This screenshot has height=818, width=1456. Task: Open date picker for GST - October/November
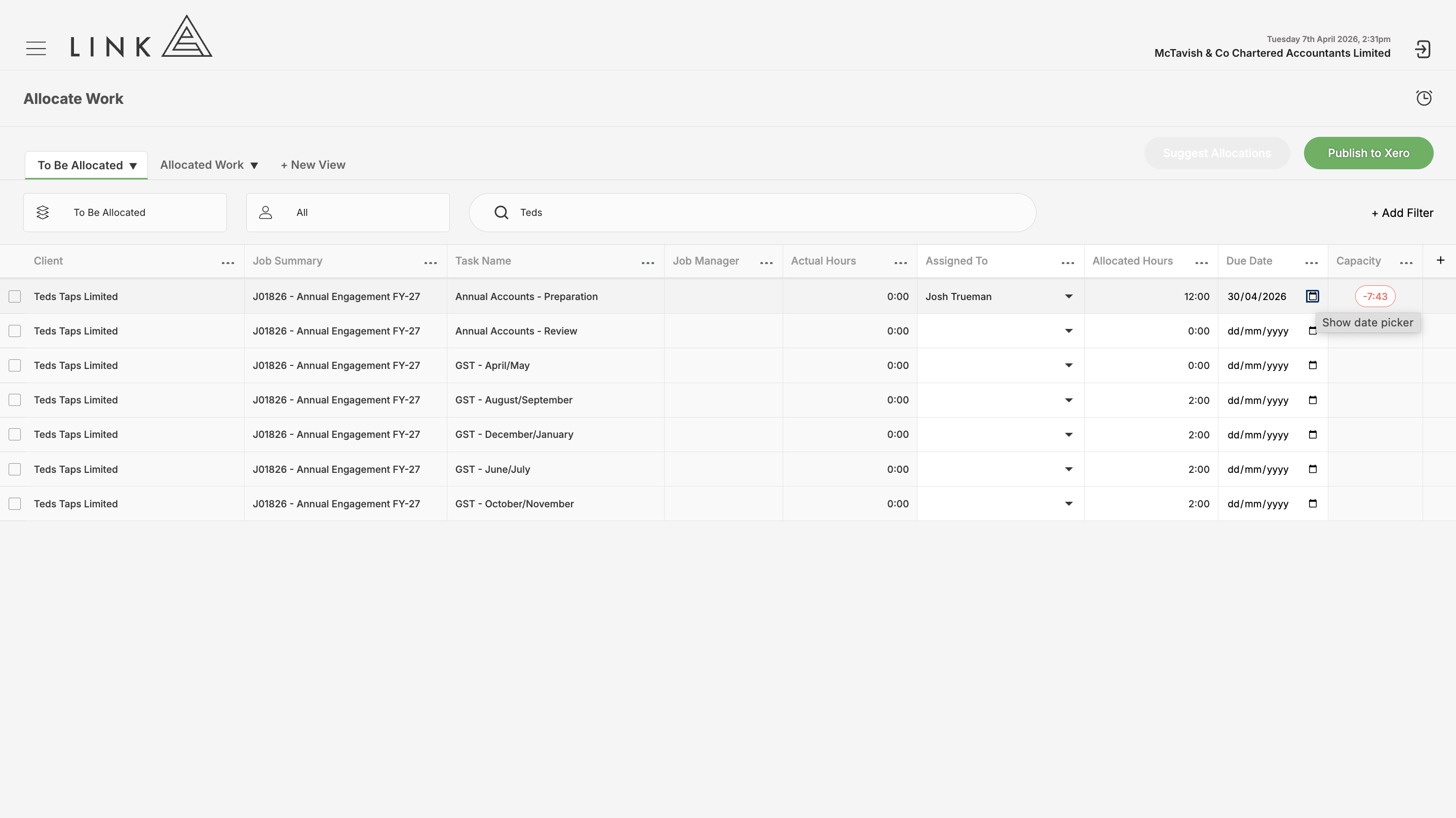pyautogui.click(x=1313, y=504)
